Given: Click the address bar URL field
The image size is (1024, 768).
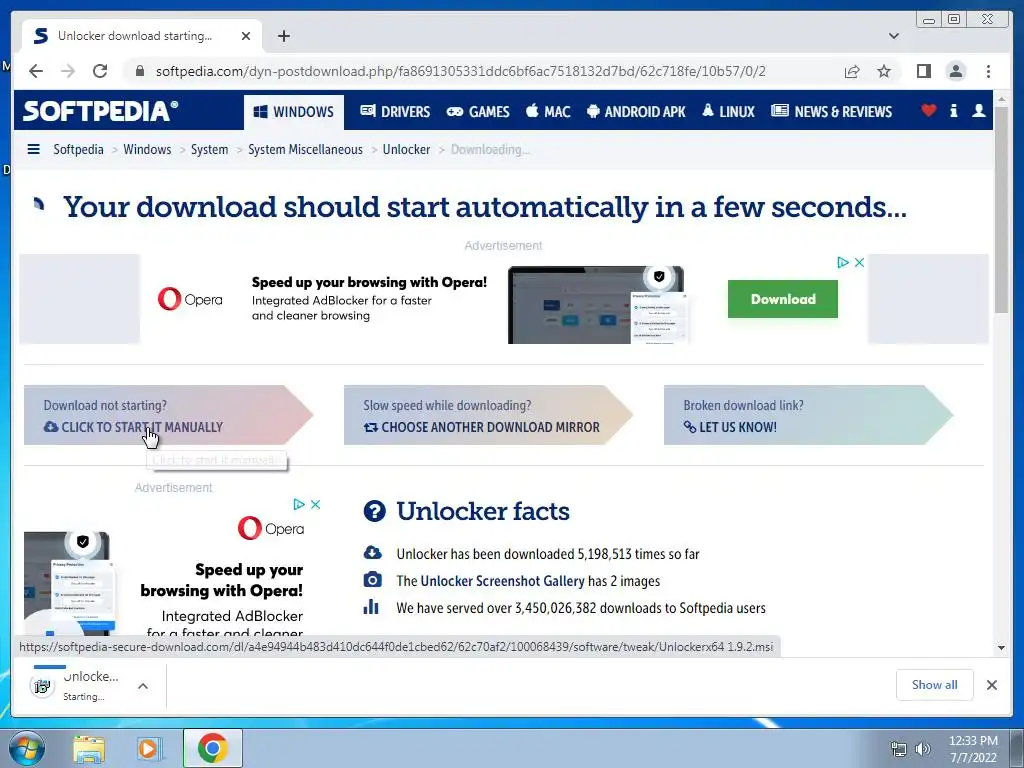Looking at the screenshot, I should pos(460,71).
